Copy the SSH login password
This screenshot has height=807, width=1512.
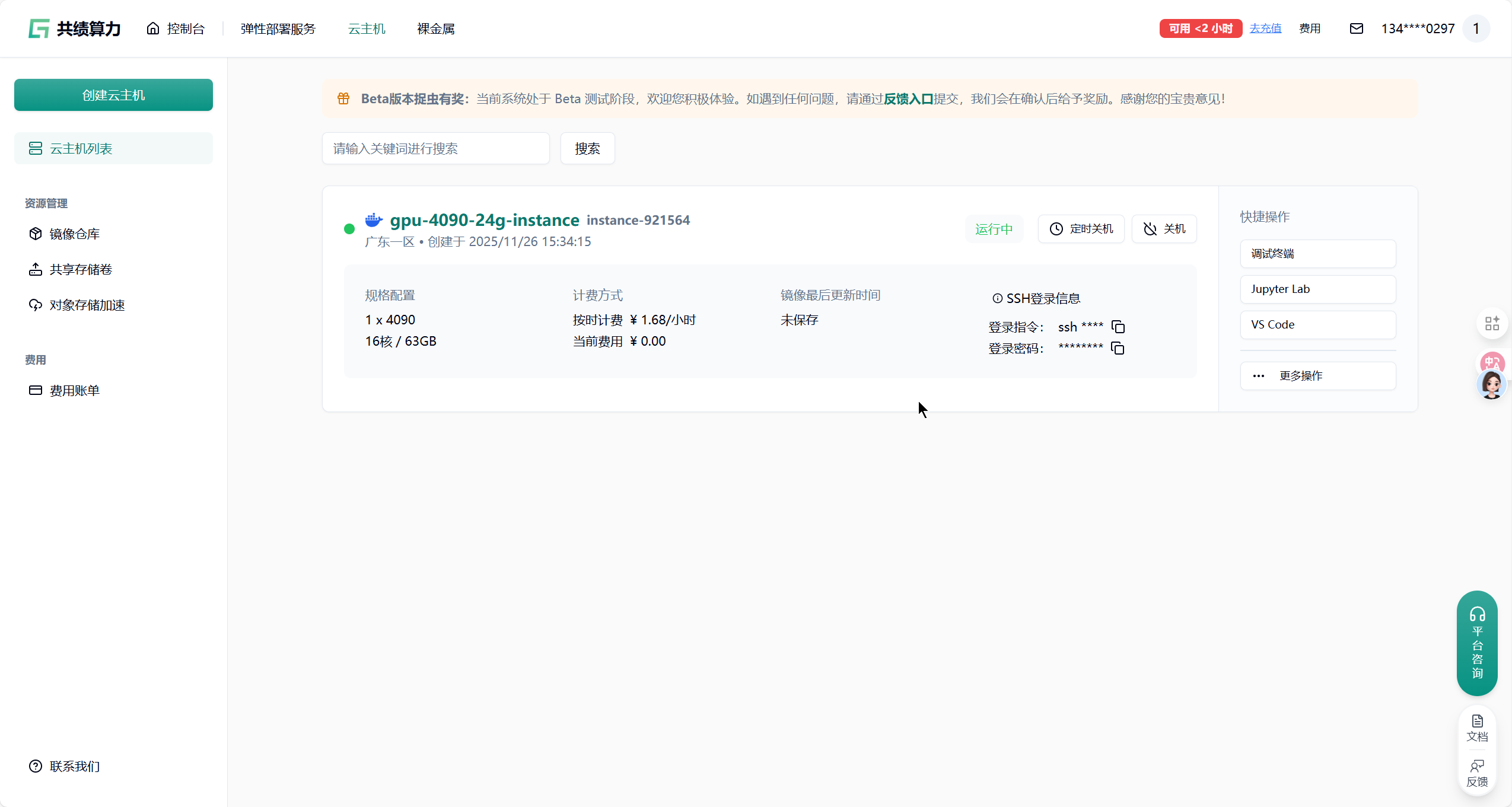[1118, 348]
